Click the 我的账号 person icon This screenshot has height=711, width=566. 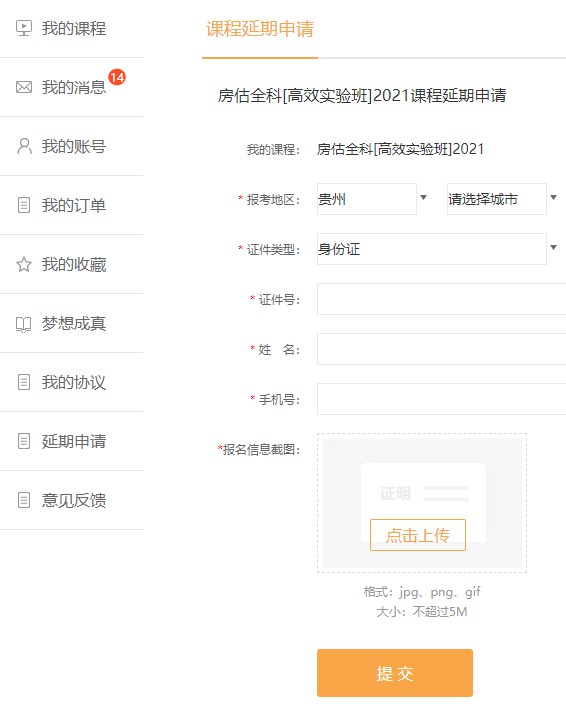pos(24,146)
